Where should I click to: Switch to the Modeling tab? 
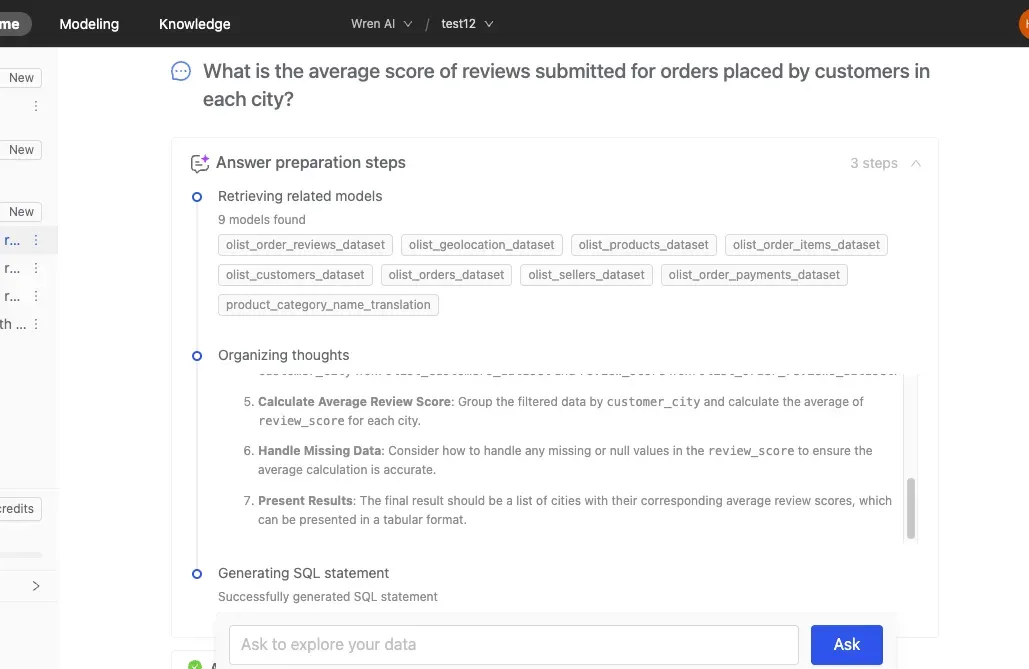coord(89,24)
